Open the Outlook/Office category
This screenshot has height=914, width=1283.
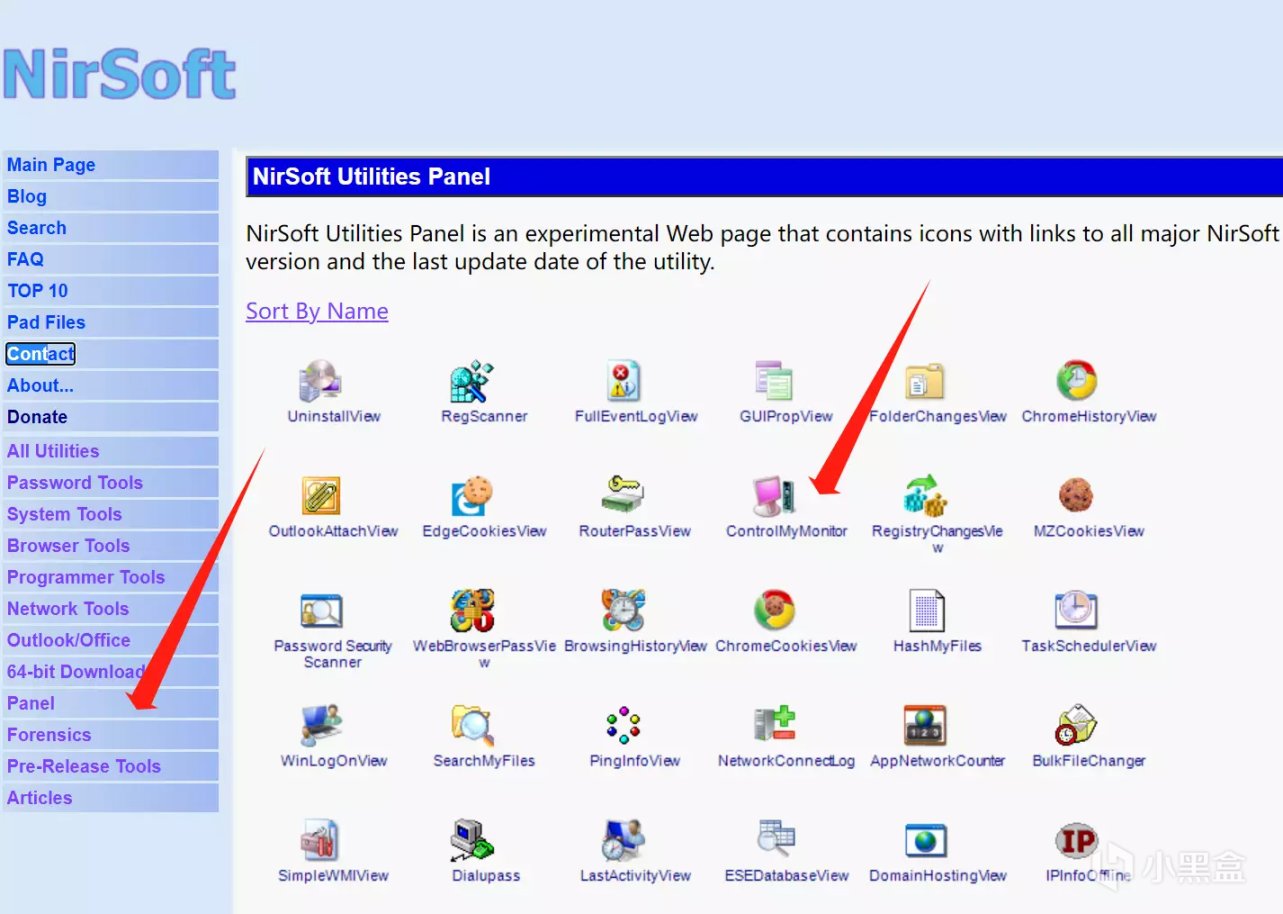point(110,640)
